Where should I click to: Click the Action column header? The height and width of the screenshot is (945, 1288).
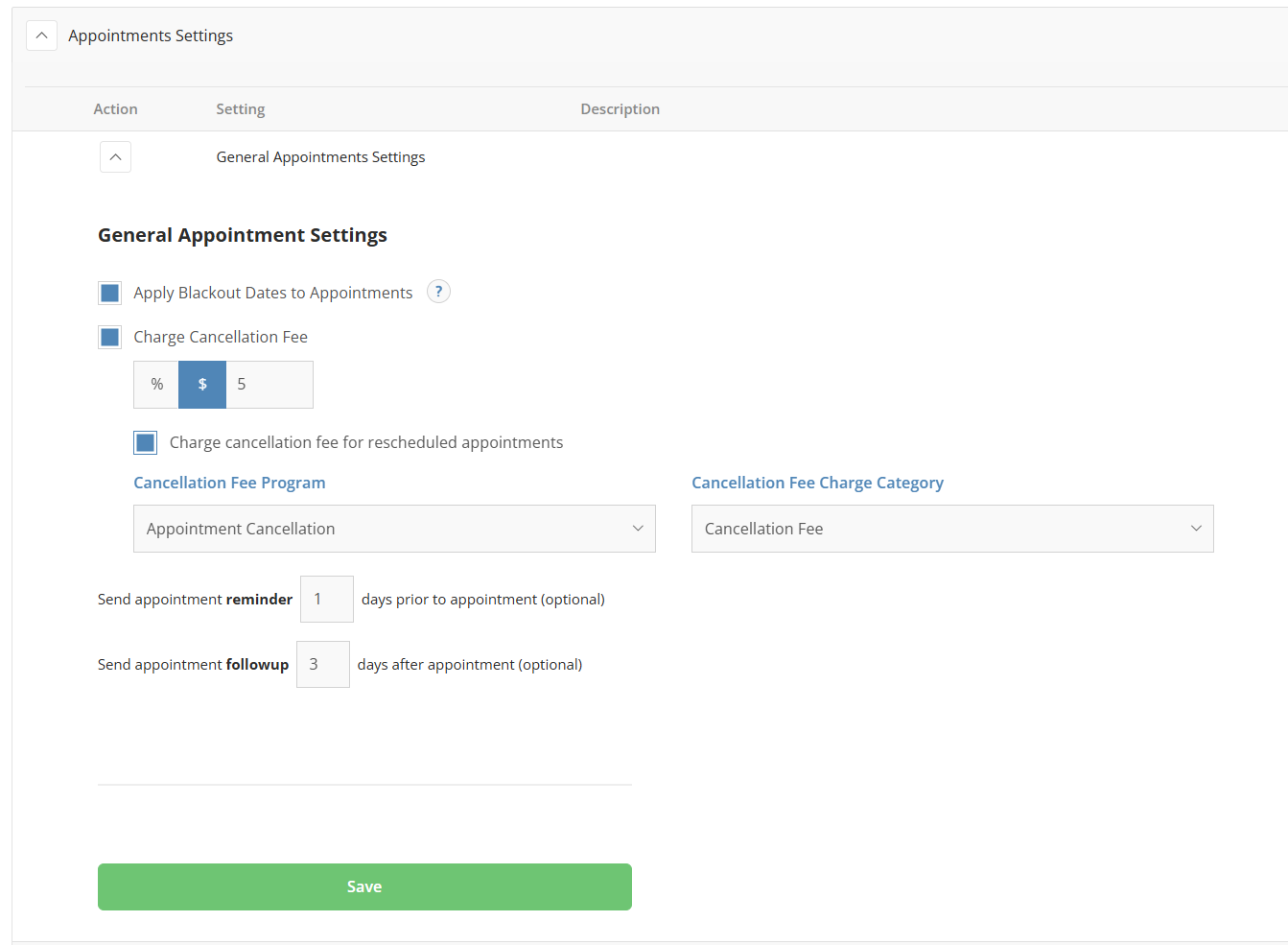click(x=115, y=108)
